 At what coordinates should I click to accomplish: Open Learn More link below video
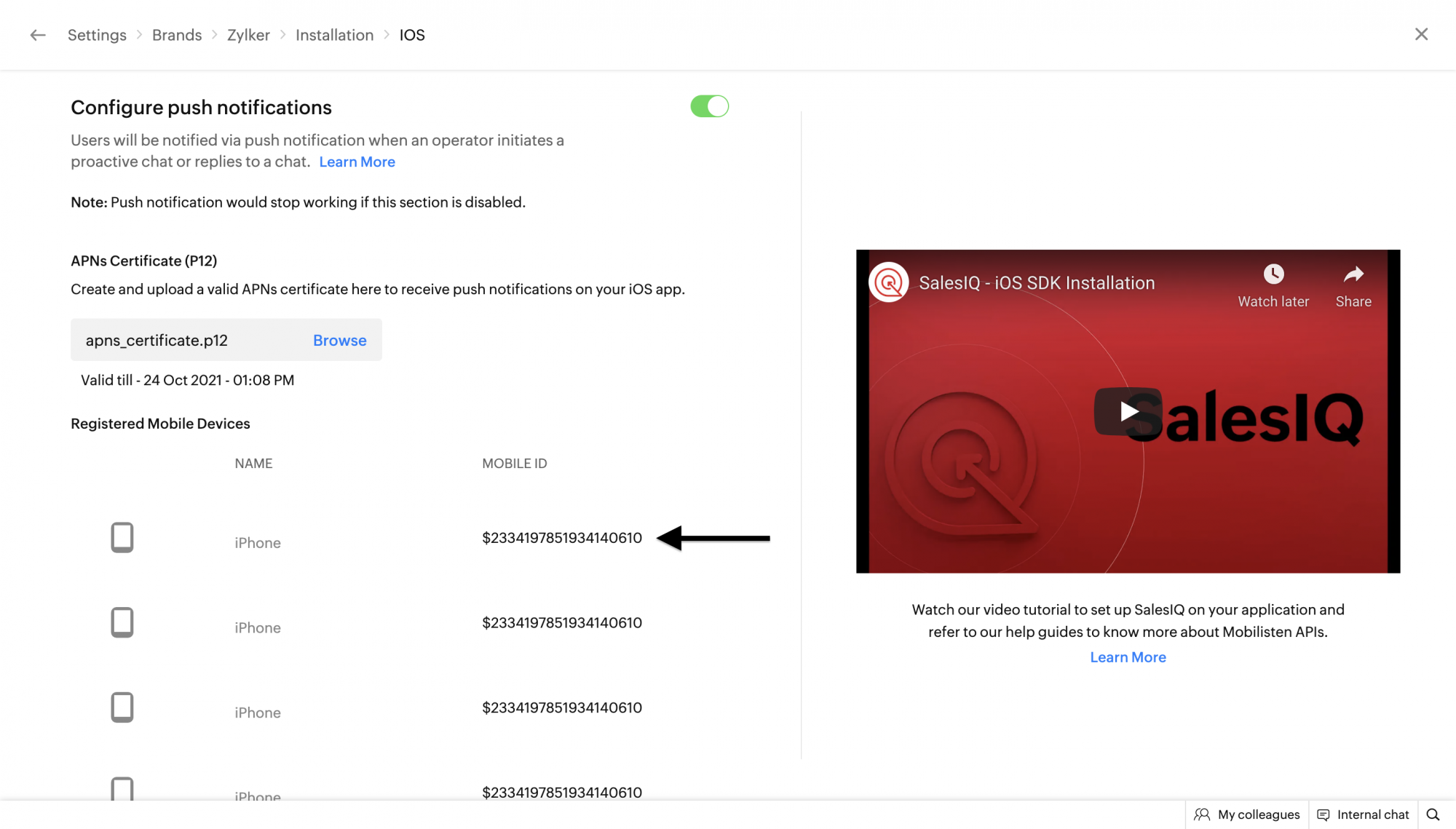1128,657
